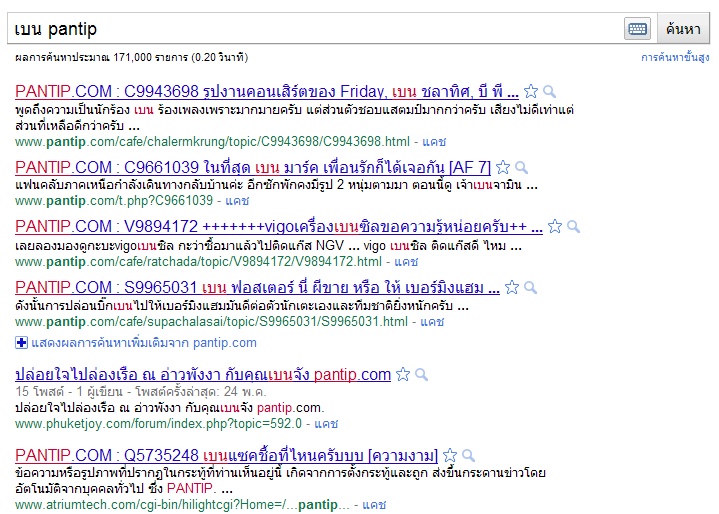
Task: Open cached copy of t.php?C9661039 result
Action: (x=237, y=200)
